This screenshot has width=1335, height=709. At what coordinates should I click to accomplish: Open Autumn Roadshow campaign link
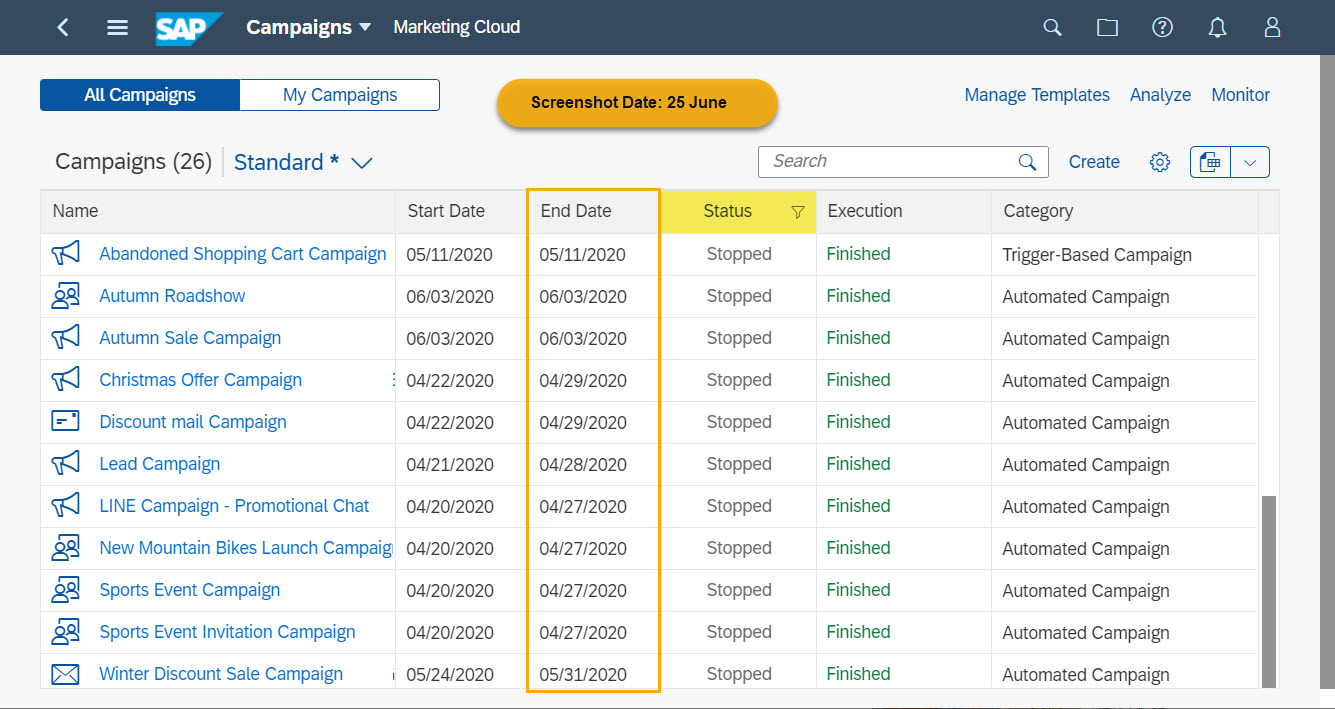172,296
